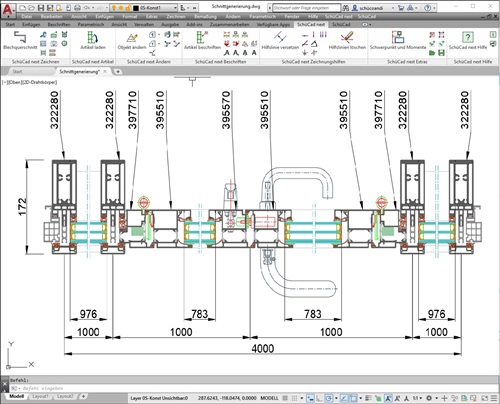
Task: Switch to the SchüCad ribbon tab
Action: [x=341, y=24]
